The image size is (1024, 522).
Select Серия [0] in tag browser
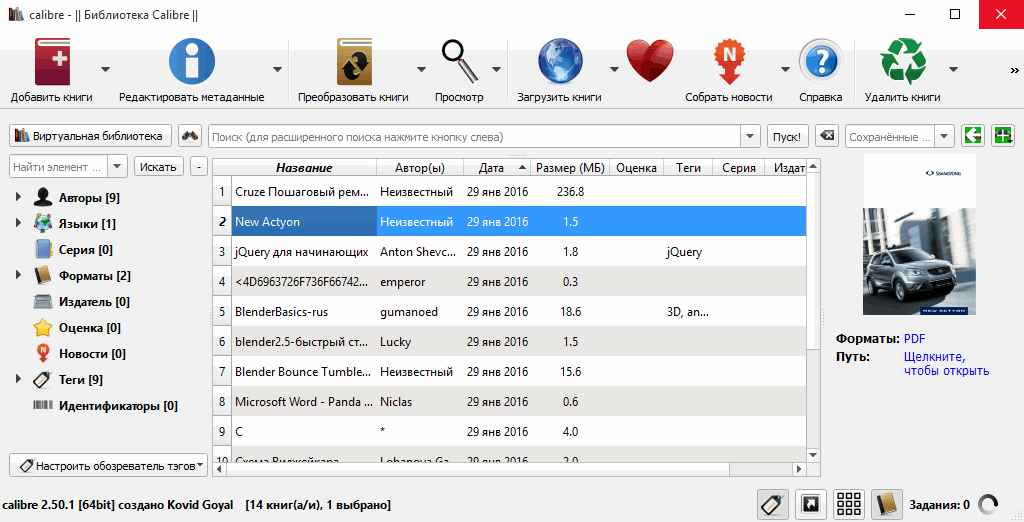coord(85,250)
